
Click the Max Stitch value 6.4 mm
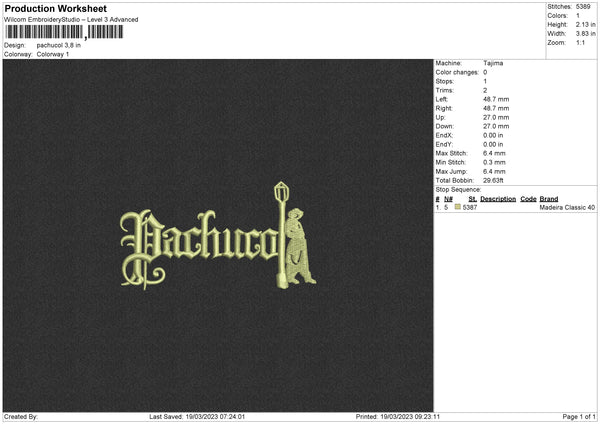tap(494, 153)
